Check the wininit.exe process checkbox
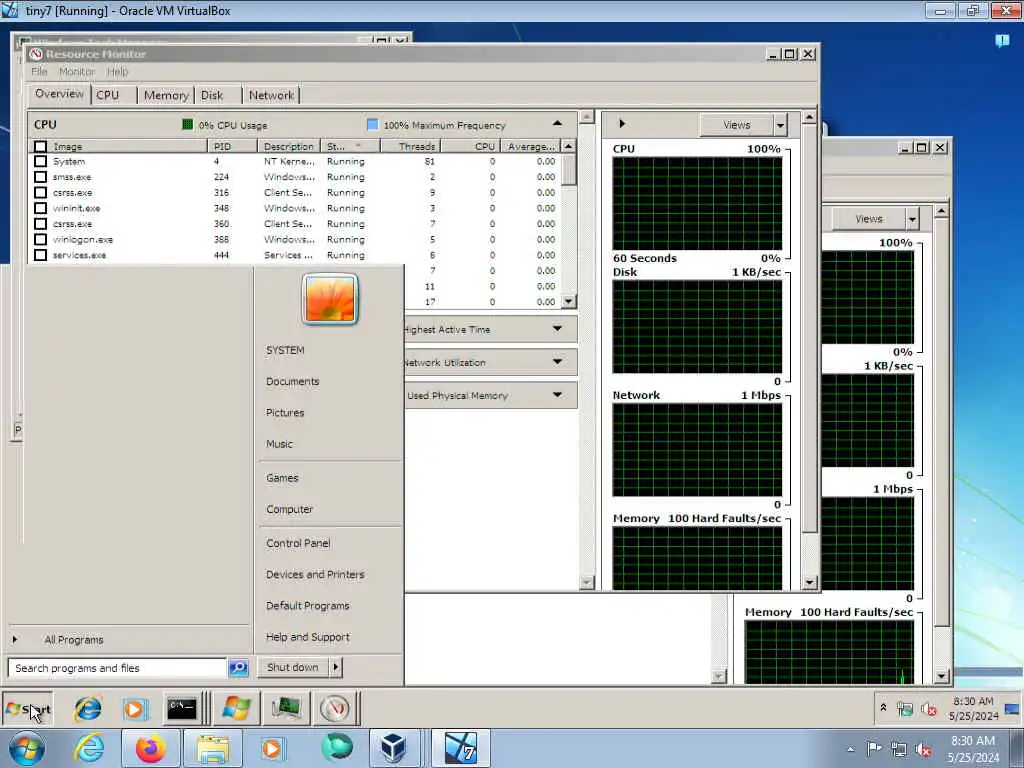1024x768 pixels. pyautogui.click(x=40, y=208)
